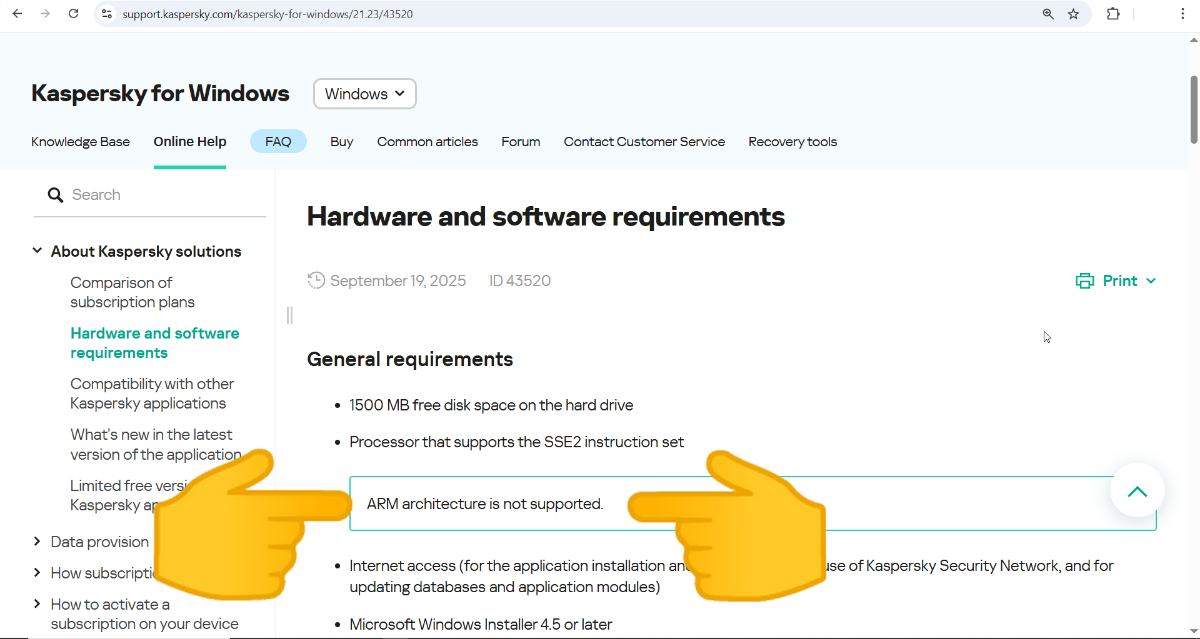This screenshot has width=1200, height=639.
Task: Click the scroll-to-top arrow button
Action: tap(1137, 490)
